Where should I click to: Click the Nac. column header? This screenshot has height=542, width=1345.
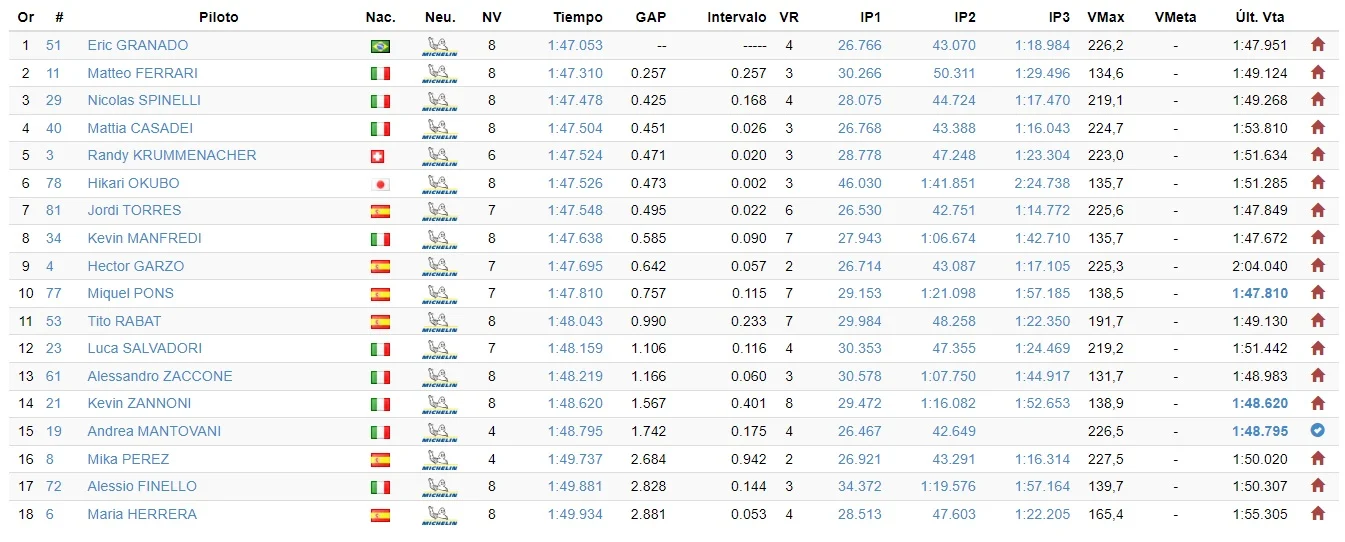pyautogui.click(x=380, y=17)
